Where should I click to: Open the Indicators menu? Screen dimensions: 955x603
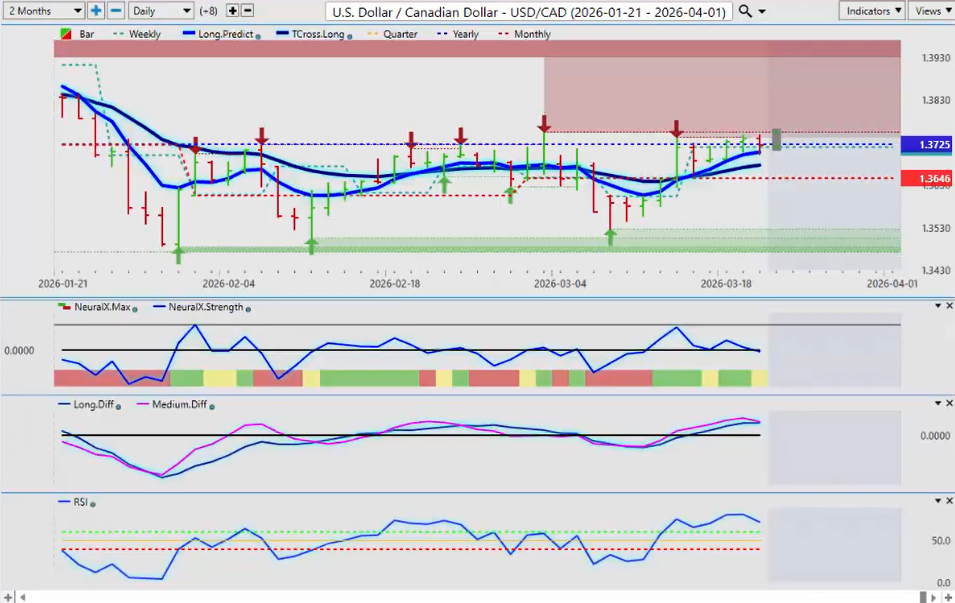point(872,11)
